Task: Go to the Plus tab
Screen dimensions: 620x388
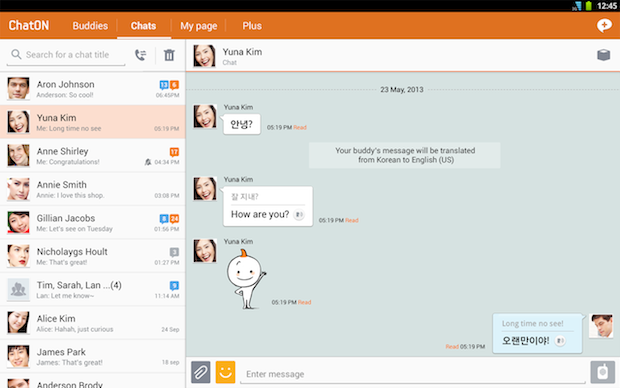Action: click(x=252, y=26)
